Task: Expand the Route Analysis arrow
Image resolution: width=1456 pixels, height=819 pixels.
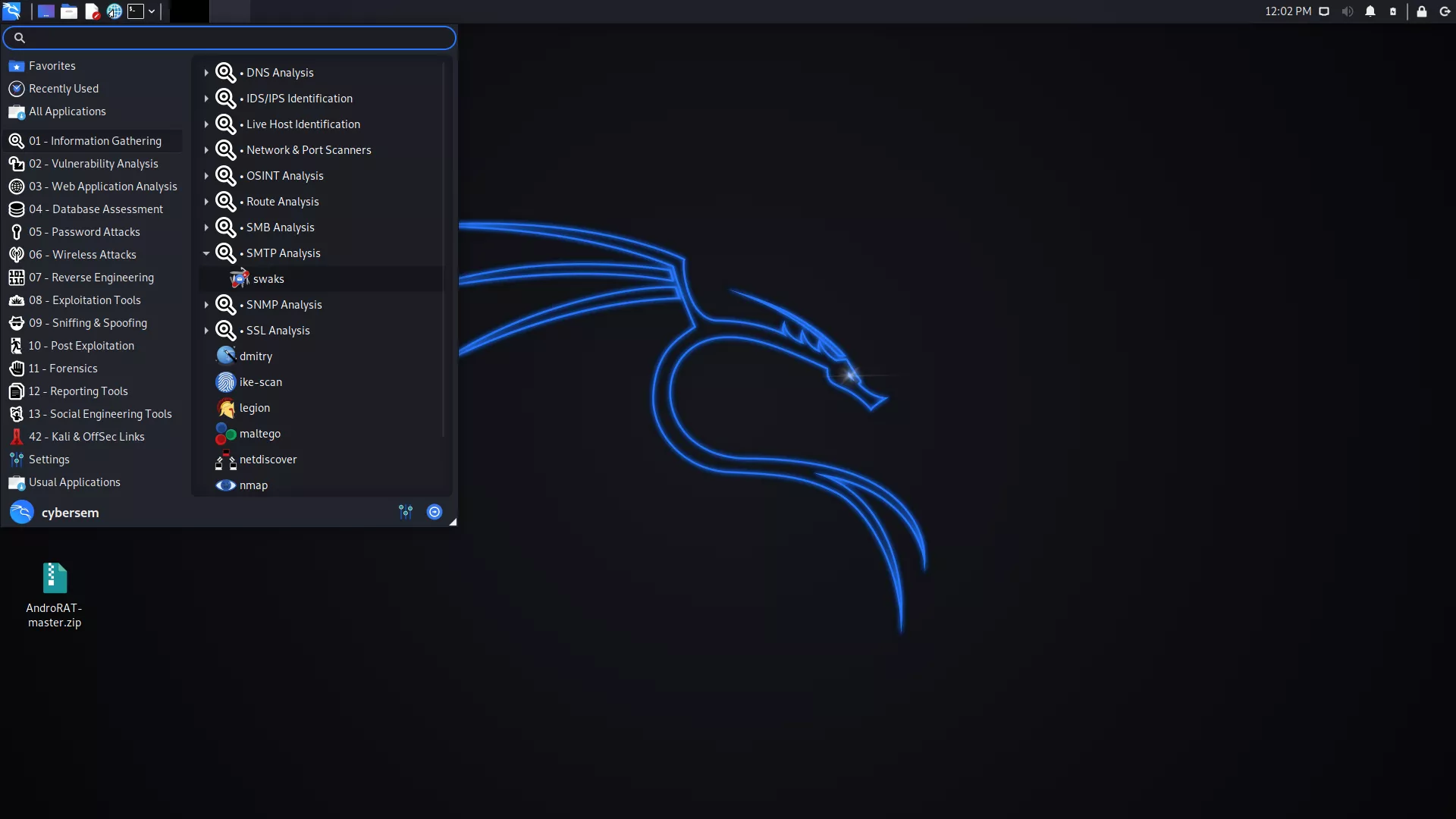Action: [x=206, y=202]
